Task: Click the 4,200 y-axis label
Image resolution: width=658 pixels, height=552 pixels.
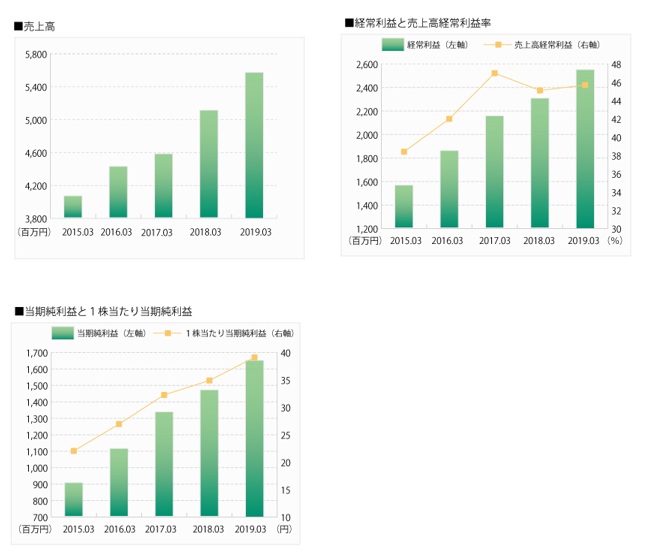Action: pyautogui.click(x=36, y=186)
